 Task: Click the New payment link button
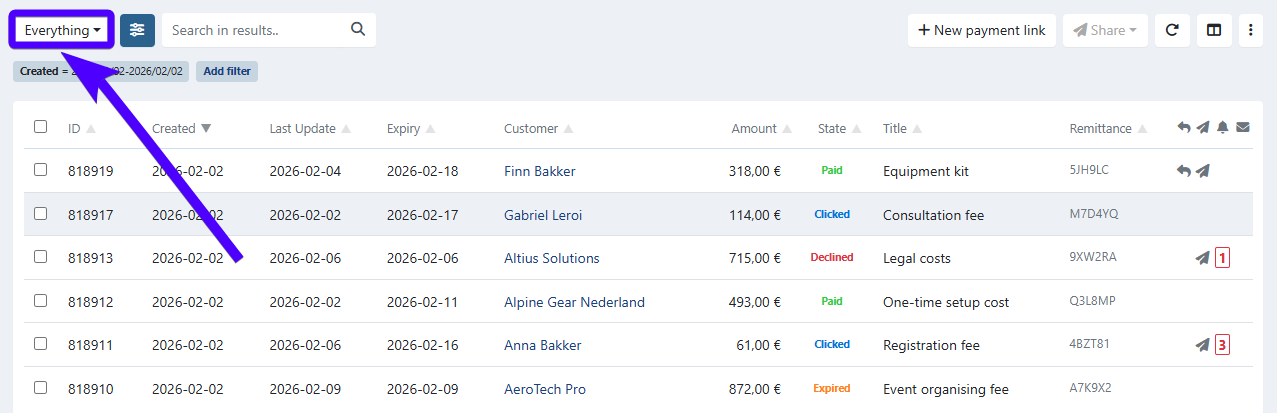pos(981,30)
